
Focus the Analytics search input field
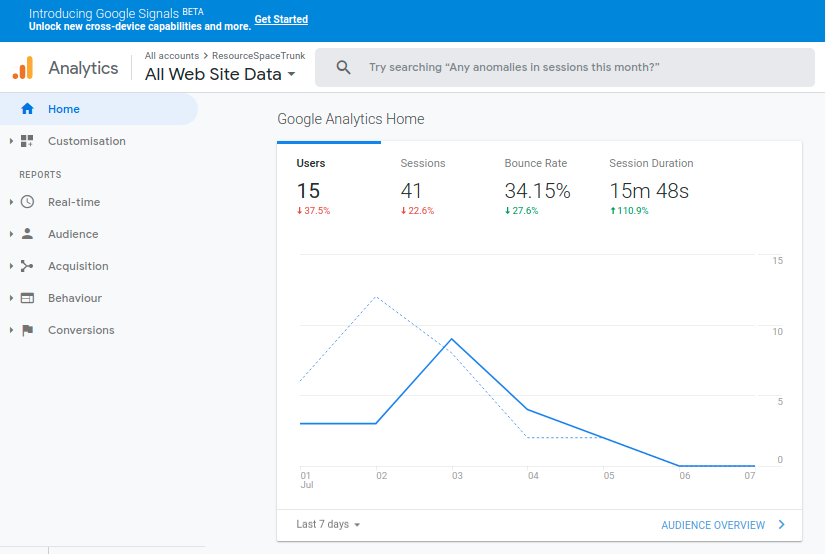(x=565, y=67)
